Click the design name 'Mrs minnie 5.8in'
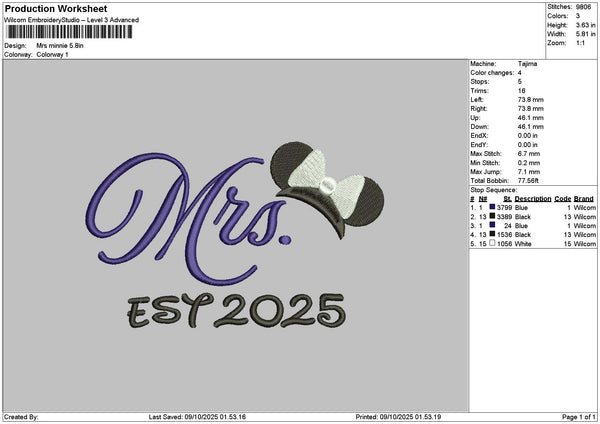Screen dimensions: 600x424 [60, 46]
